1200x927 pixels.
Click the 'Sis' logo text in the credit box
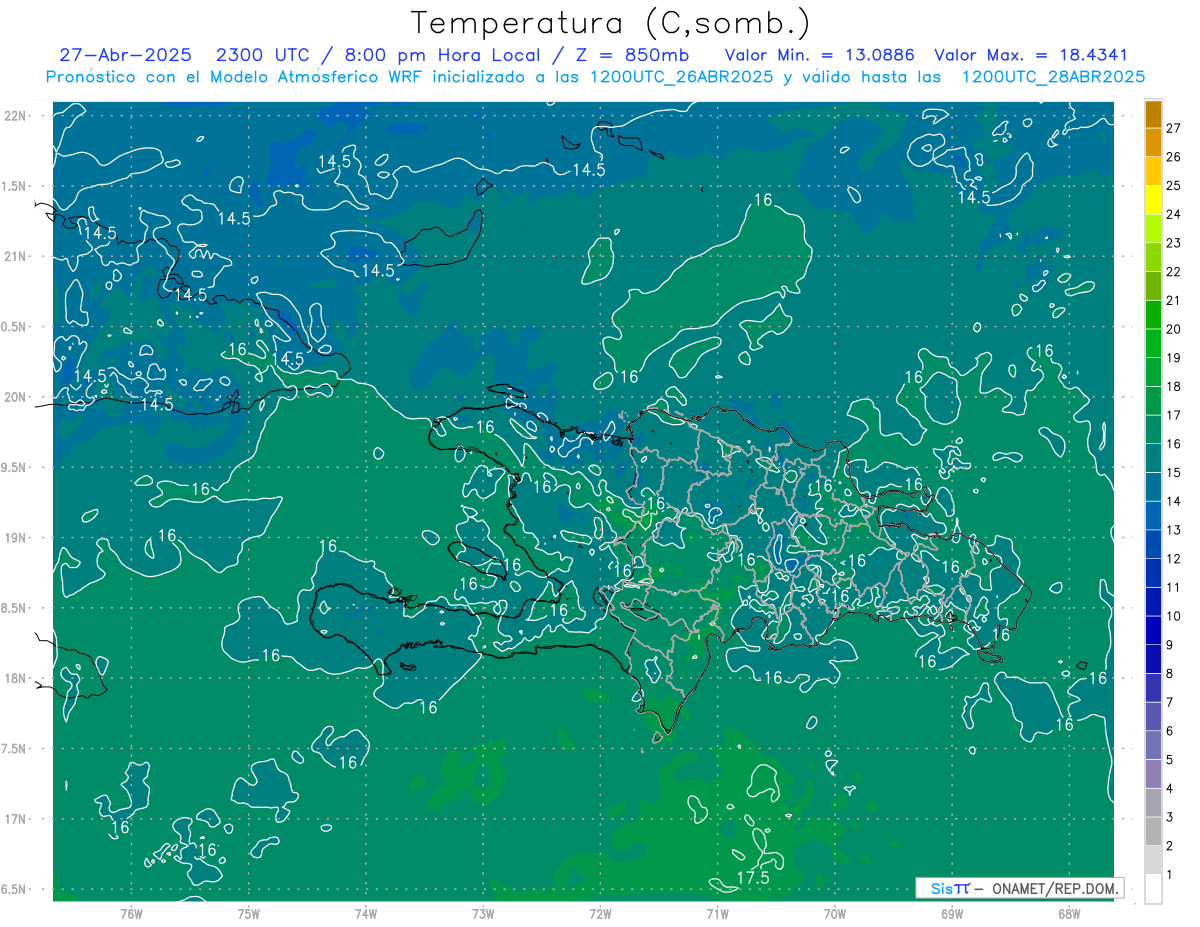coord(941,888)
